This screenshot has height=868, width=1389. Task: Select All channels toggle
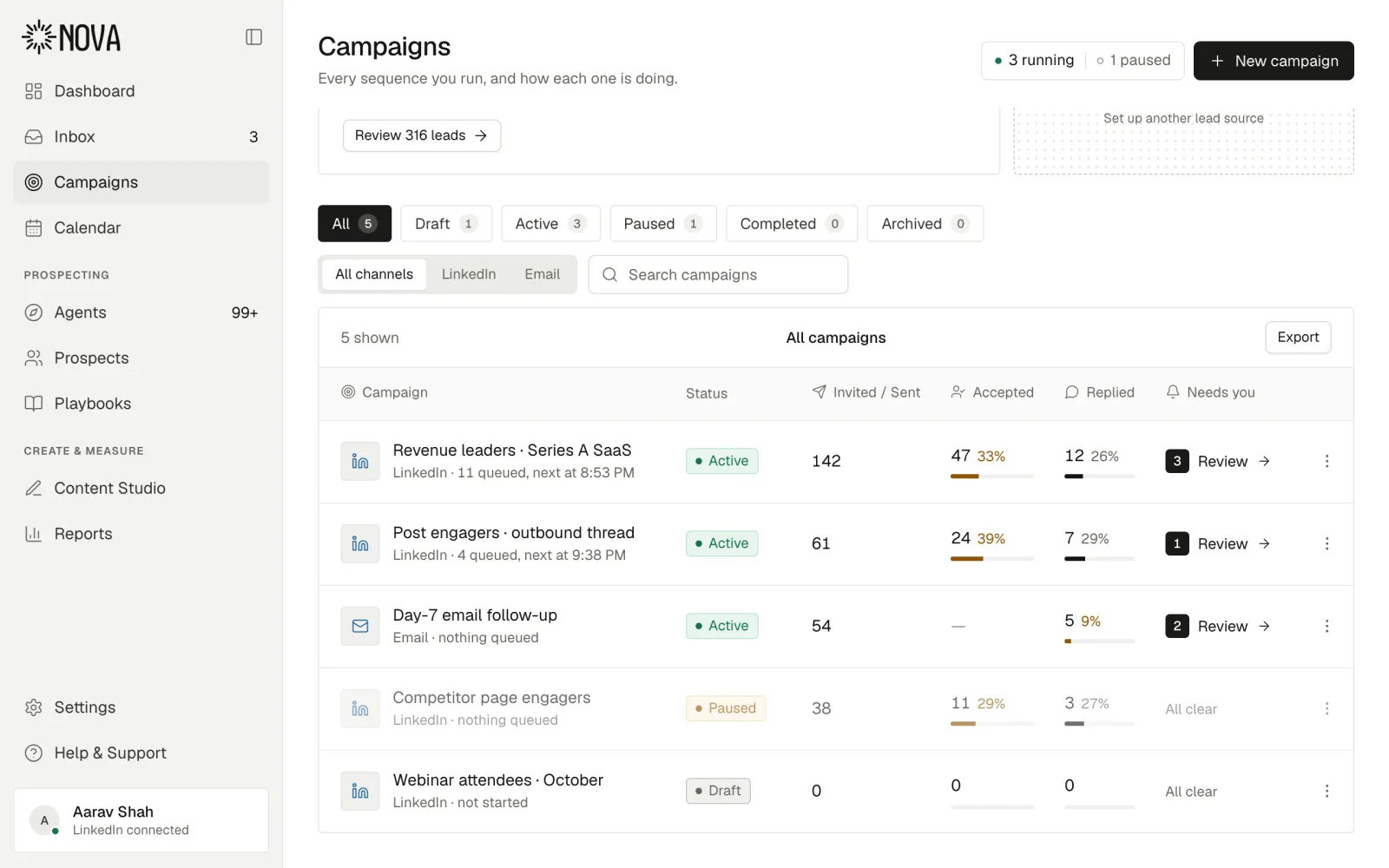[374, 274]
